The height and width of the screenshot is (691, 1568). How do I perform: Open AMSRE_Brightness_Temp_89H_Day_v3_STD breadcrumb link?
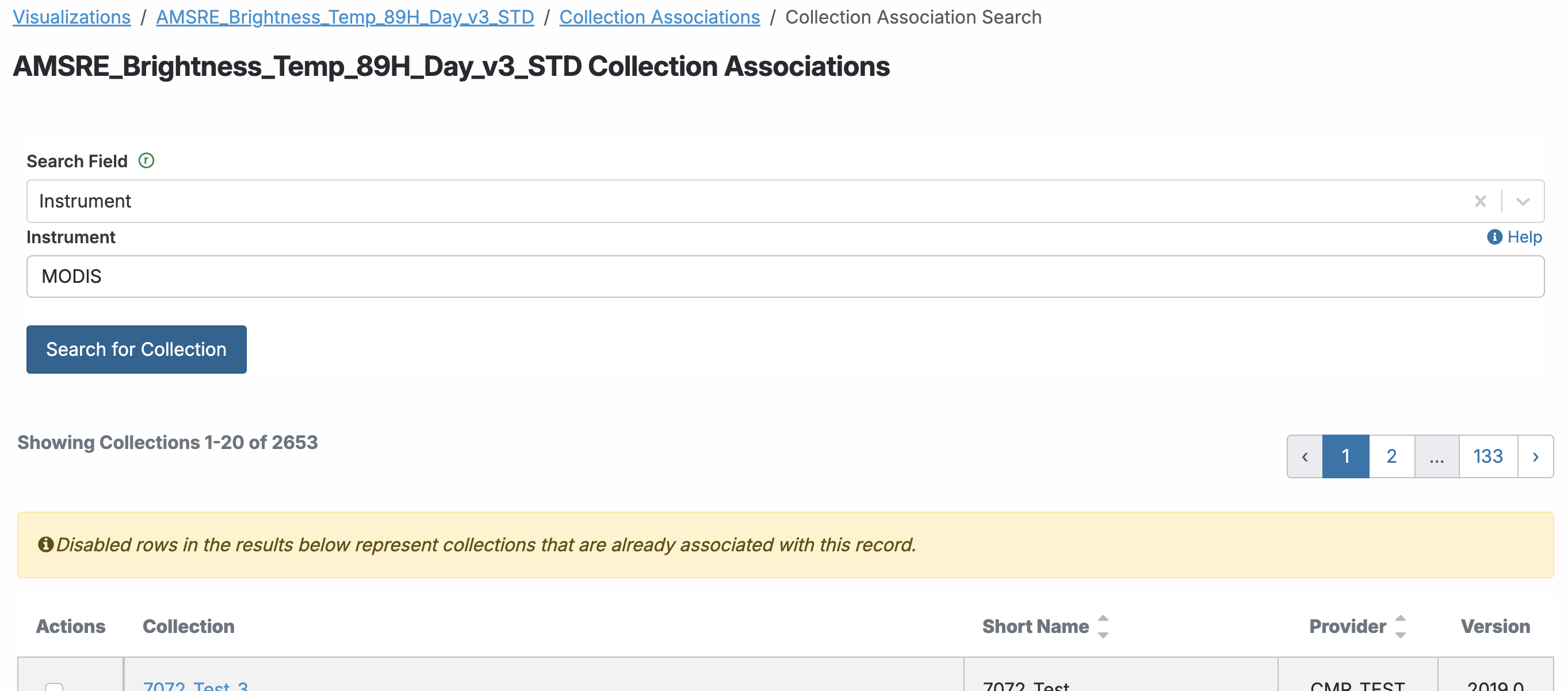[345, 17]
